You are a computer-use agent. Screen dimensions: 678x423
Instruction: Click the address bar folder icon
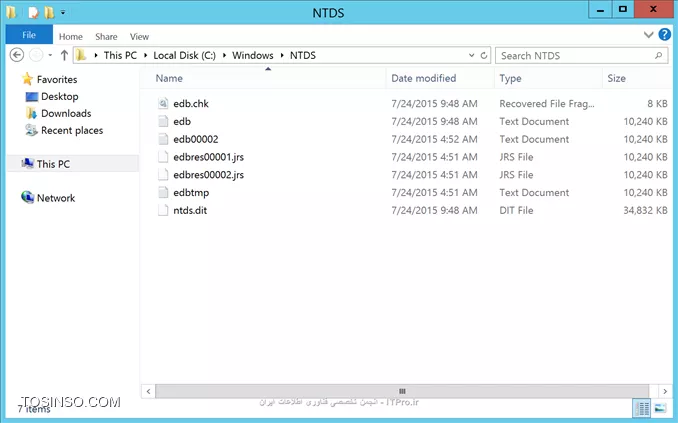tap(81, 55)
